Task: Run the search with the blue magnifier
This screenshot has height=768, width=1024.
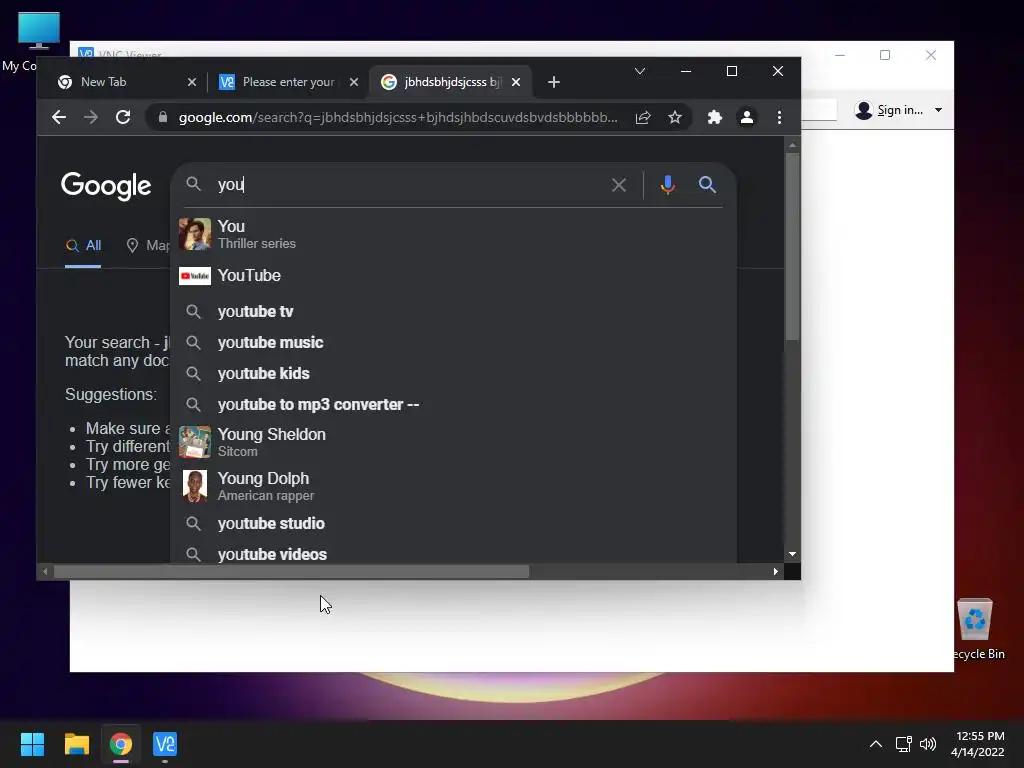Action: click(707, 185)
